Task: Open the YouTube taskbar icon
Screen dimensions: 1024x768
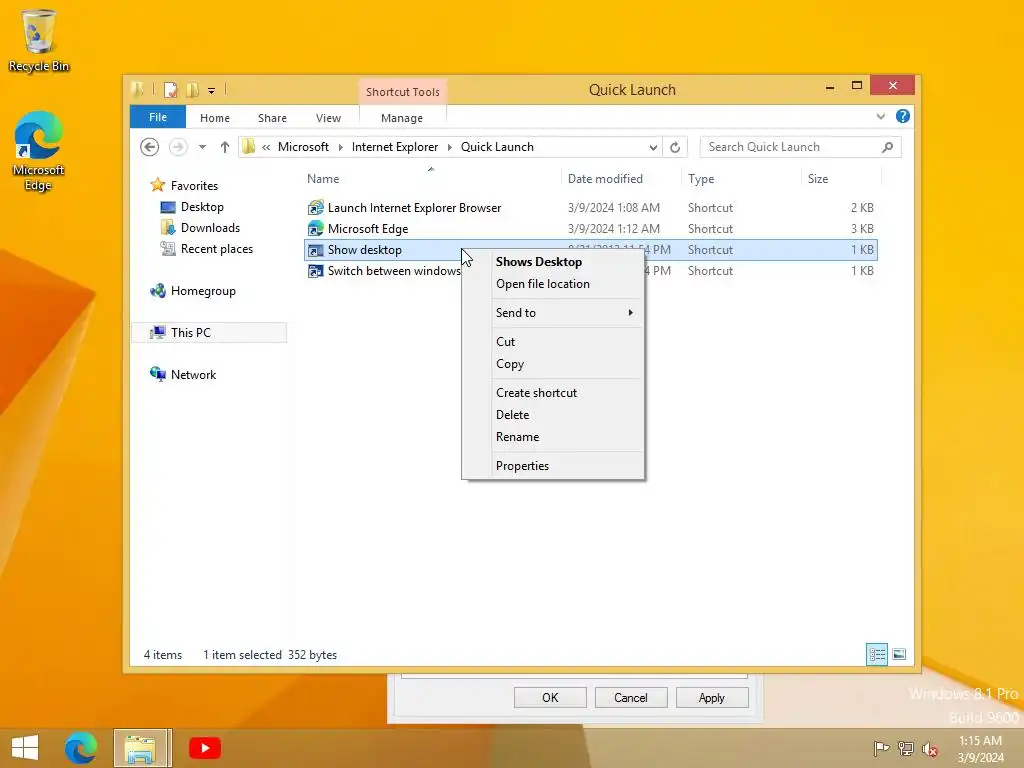Action: (204, 748)
